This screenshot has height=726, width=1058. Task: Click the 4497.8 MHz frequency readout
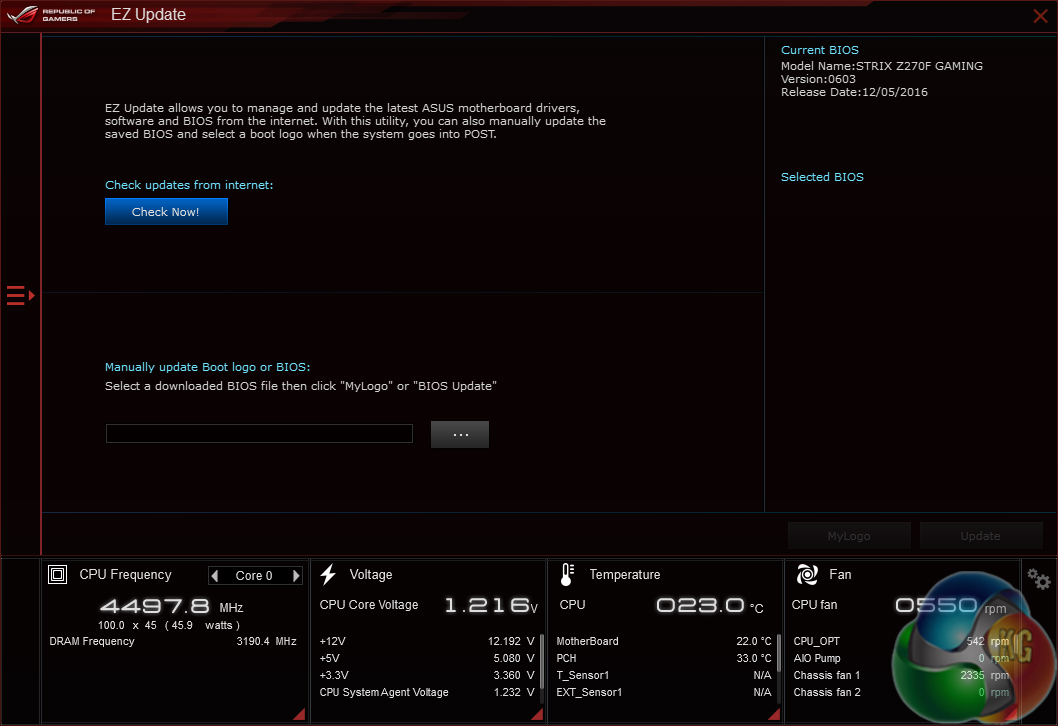tap(171, 606)
